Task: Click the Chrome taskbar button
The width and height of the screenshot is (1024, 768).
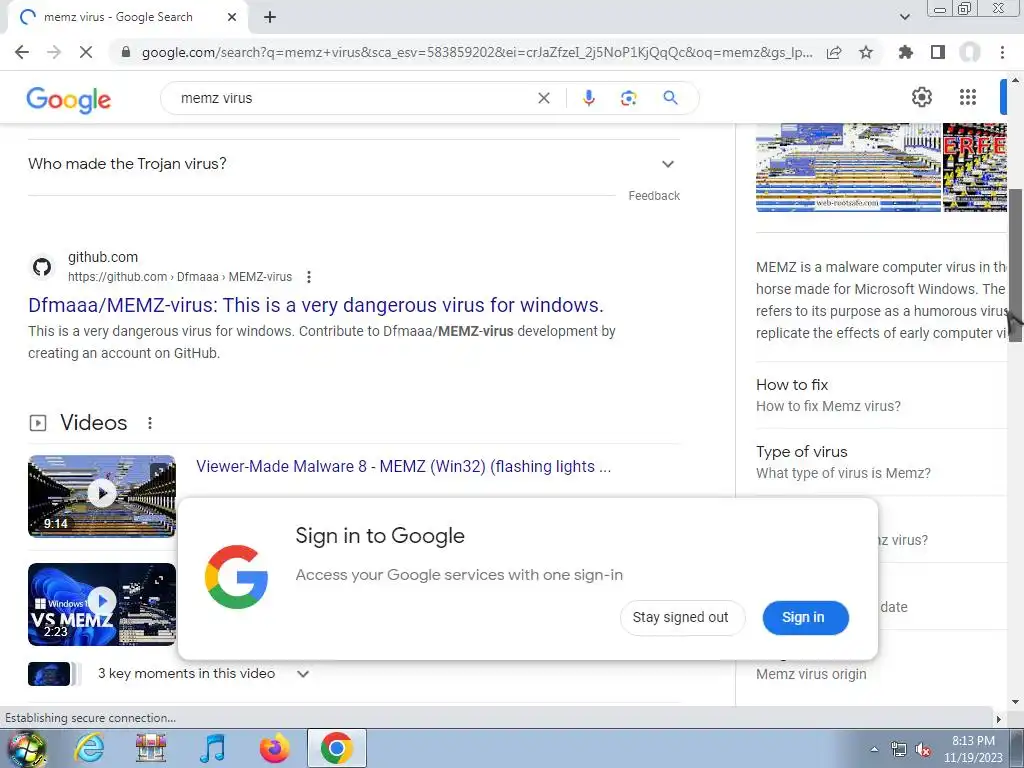Action: 336,748
